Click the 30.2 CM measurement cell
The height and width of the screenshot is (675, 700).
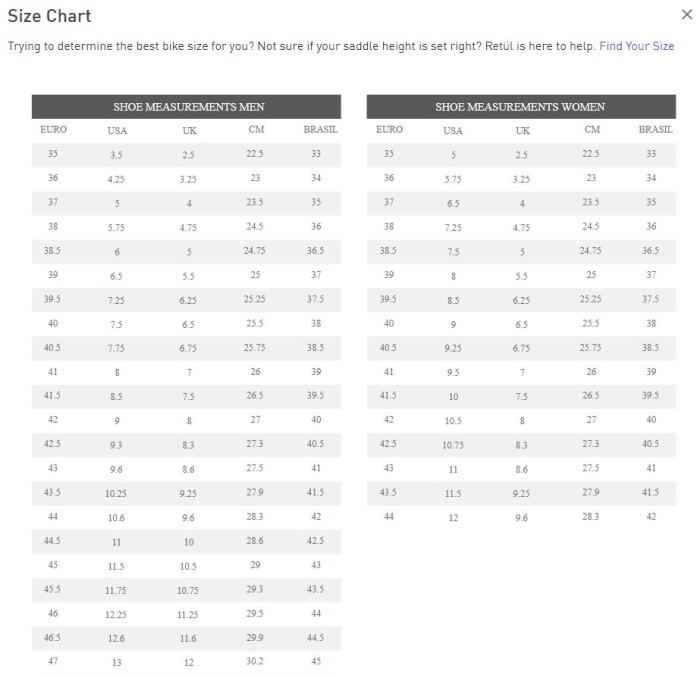(x=255, y=661)
